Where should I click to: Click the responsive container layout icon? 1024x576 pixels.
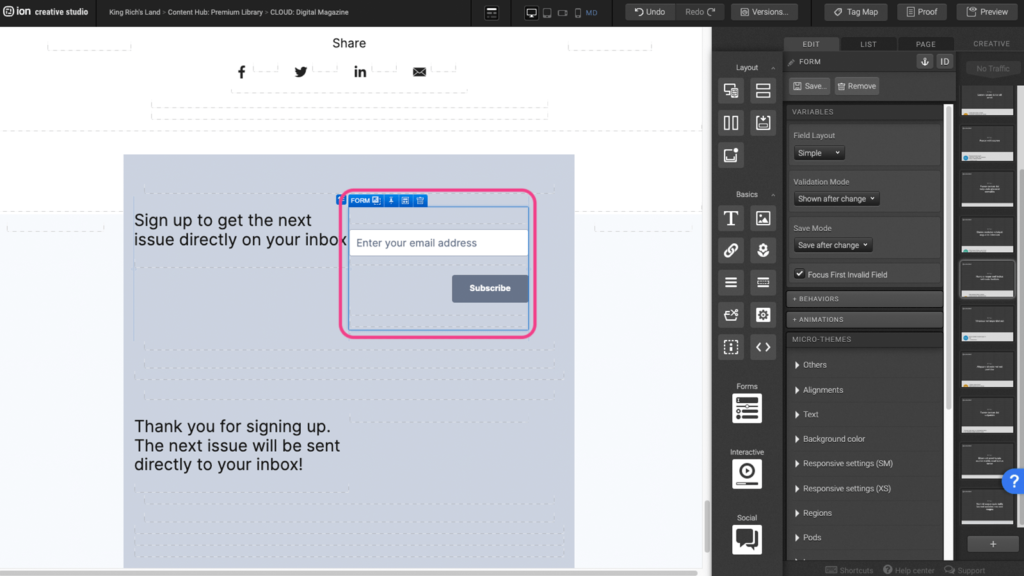pos(731,90)
